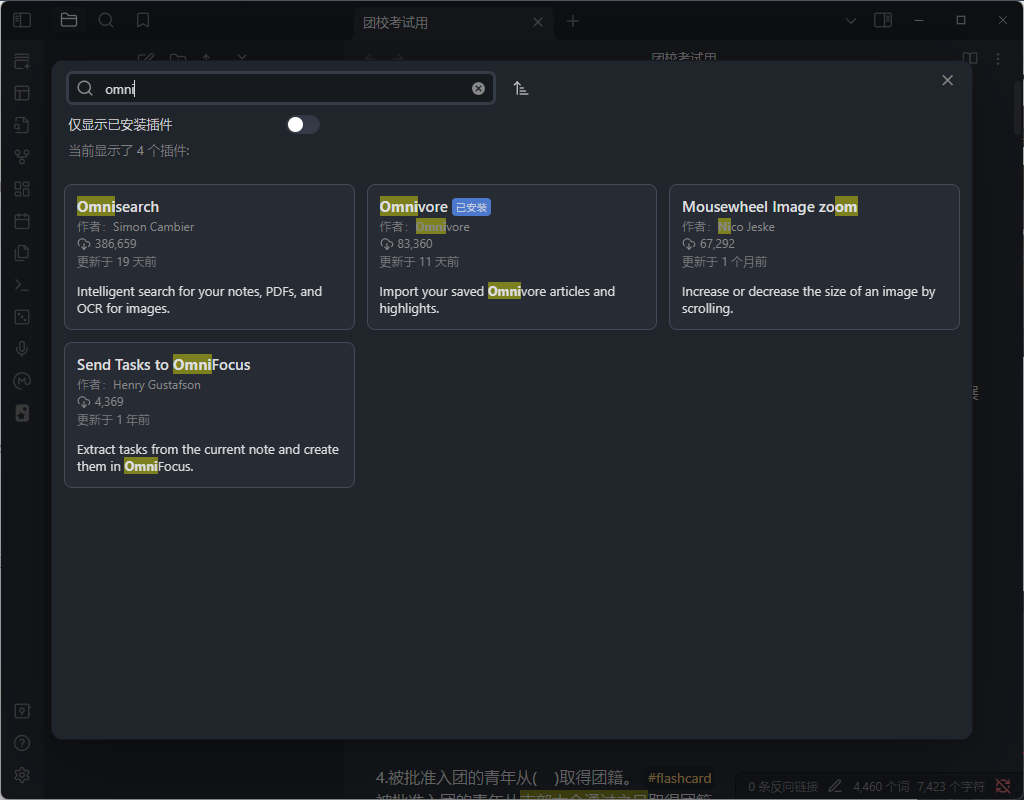Open the tab list dropdown chevron
The height and width of the screenshot is (800, 1024).
tap(850, 21)
